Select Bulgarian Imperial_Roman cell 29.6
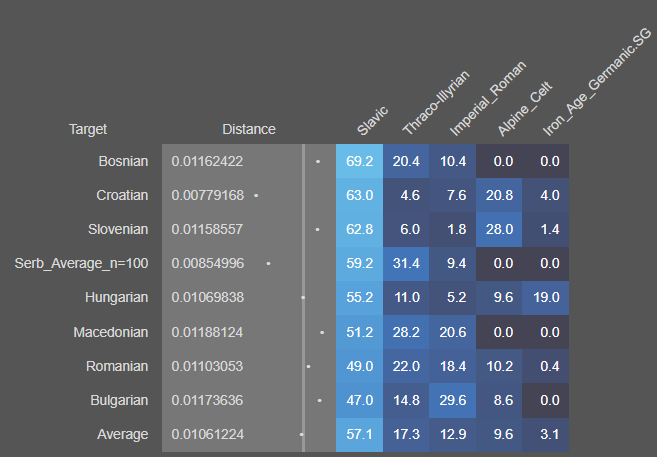Screen dimensions: 657x457 point(453,400)
